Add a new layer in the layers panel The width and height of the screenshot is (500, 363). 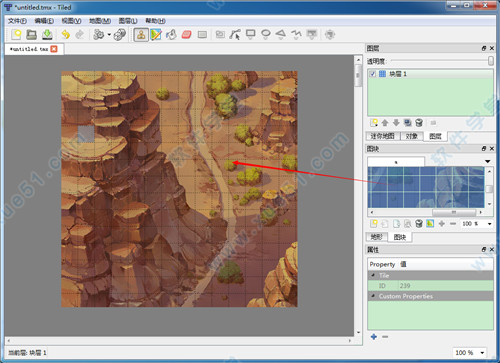point(374,123)
